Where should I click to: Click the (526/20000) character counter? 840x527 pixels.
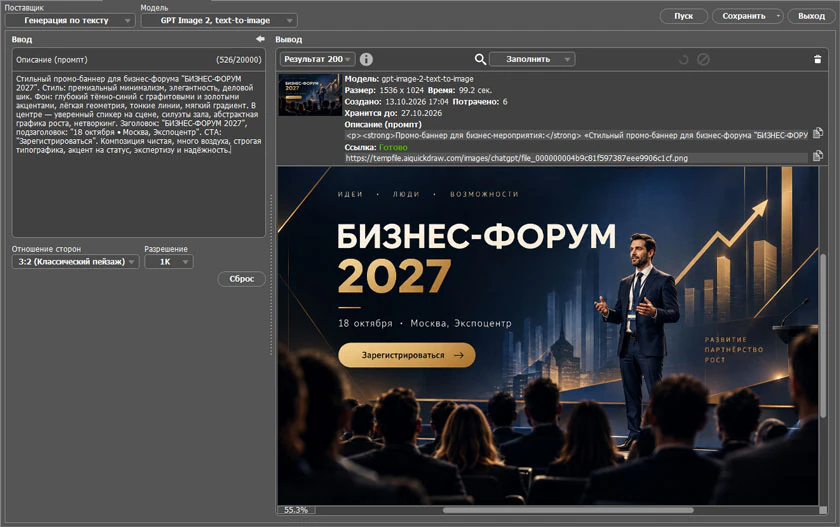tap(238, 60)
